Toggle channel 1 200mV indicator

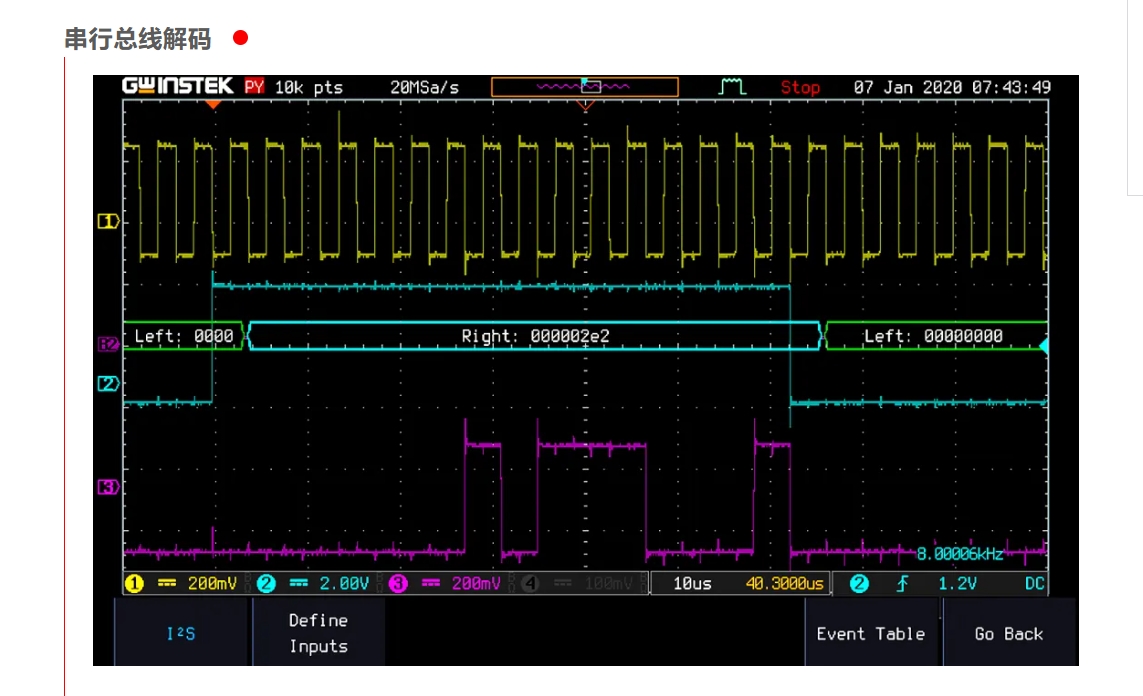(181, 583)
